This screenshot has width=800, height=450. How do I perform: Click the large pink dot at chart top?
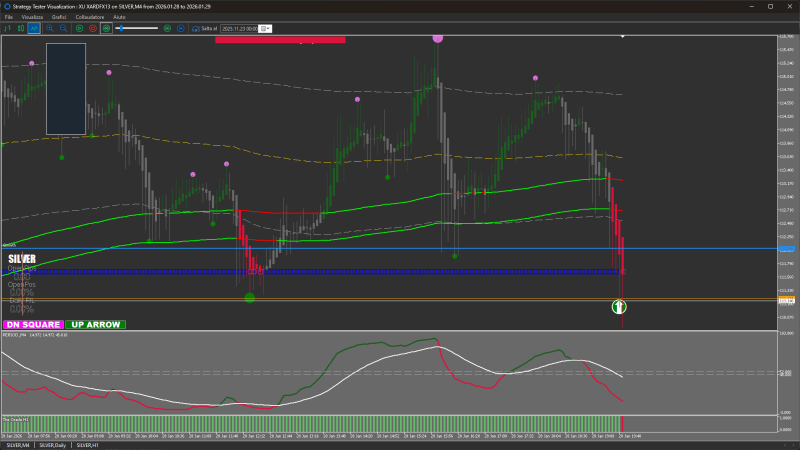pyautogui.click(x=438, y=38)
